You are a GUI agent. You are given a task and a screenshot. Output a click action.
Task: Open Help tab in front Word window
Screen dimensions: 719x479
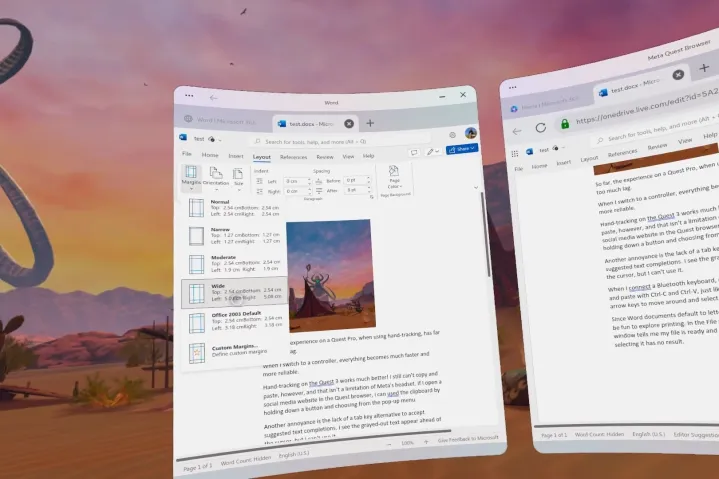[368, 156]
